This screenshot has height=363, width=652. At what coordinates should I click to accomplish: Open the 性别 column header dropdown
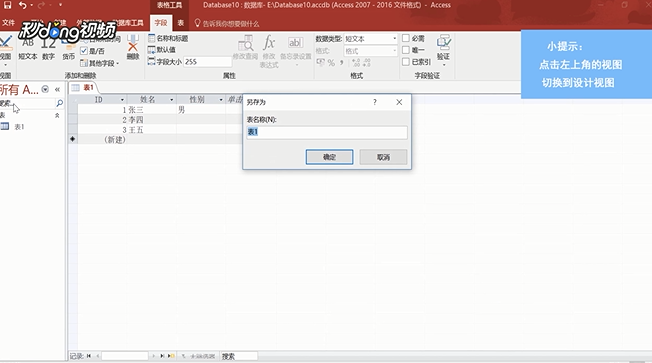point(221,100)
